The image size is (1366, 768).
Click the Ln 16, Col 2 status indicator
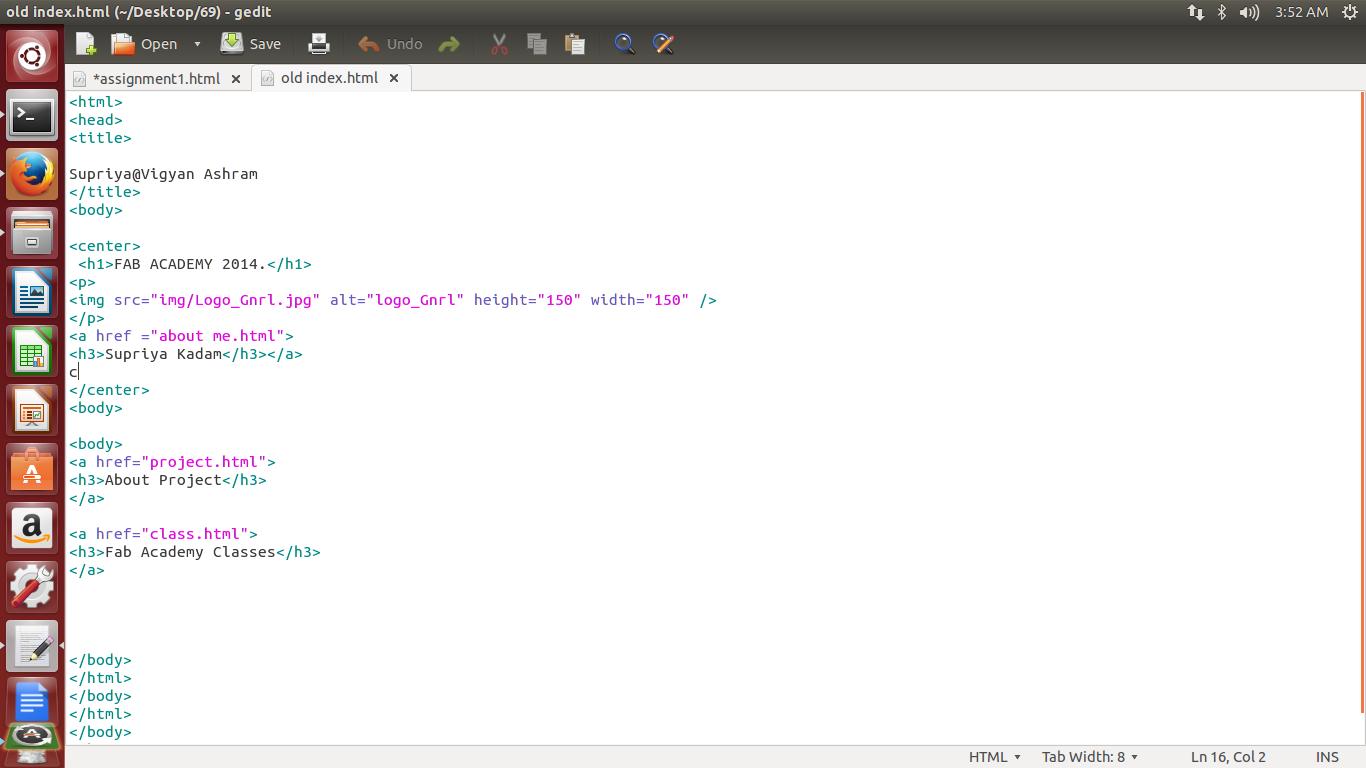pos(1228,757)
